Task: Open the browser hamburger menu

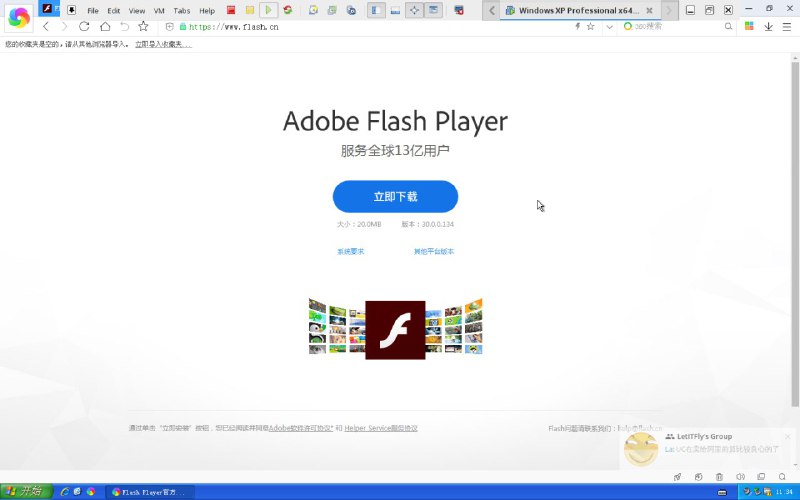Action: [787, 27]
